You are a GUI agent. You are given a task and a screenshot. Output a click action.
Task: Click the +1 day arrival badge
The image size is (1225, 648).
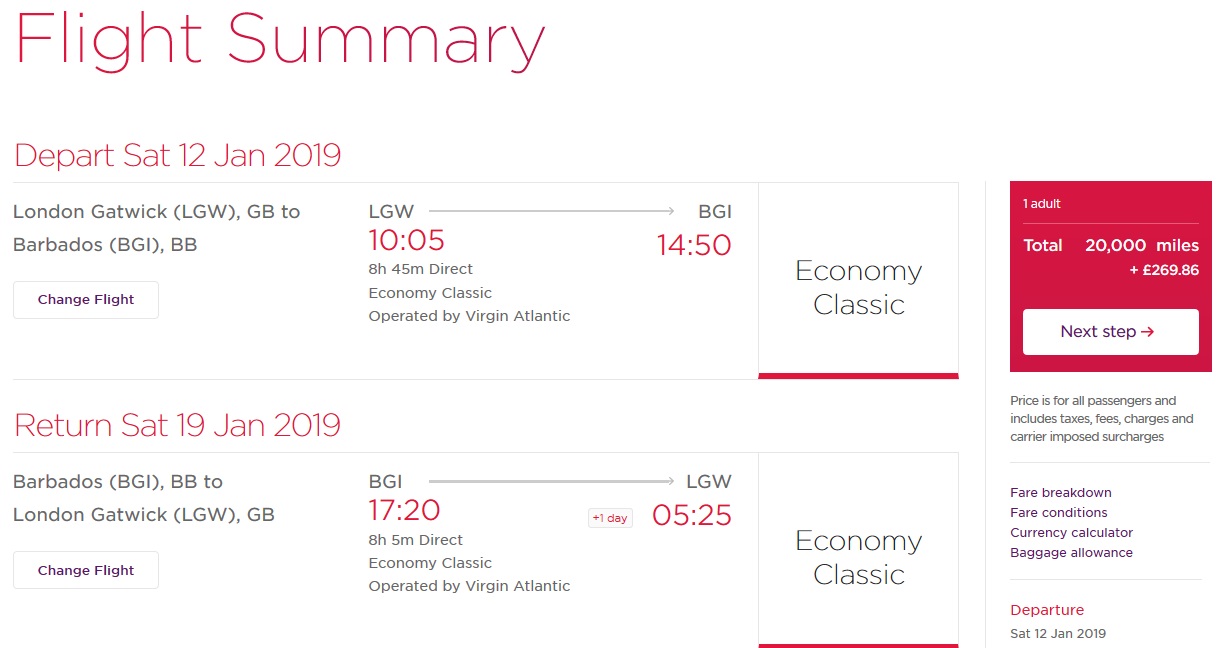pos(610,518)
